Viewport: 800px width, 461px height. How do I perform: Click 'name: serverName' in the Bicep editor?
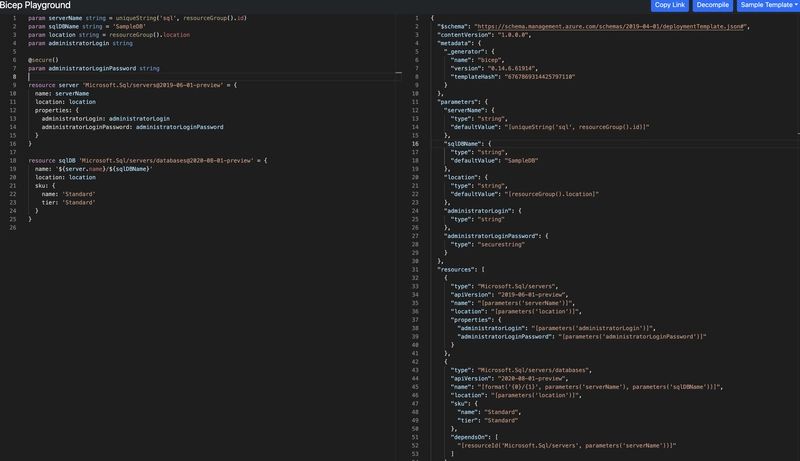point(62,93)
